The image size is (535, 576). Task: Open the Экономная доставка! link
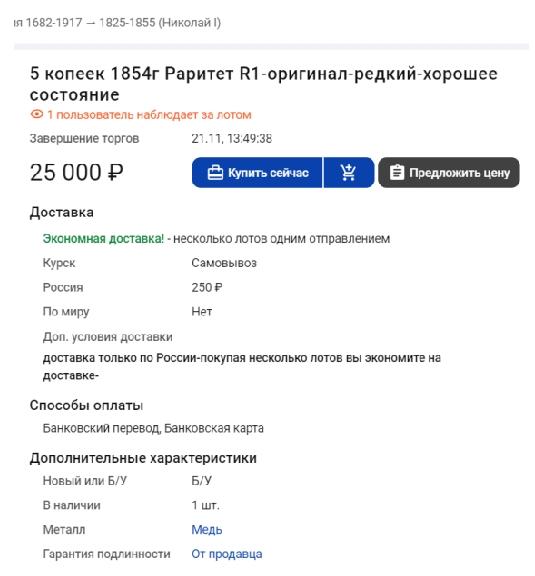[103, 239]
